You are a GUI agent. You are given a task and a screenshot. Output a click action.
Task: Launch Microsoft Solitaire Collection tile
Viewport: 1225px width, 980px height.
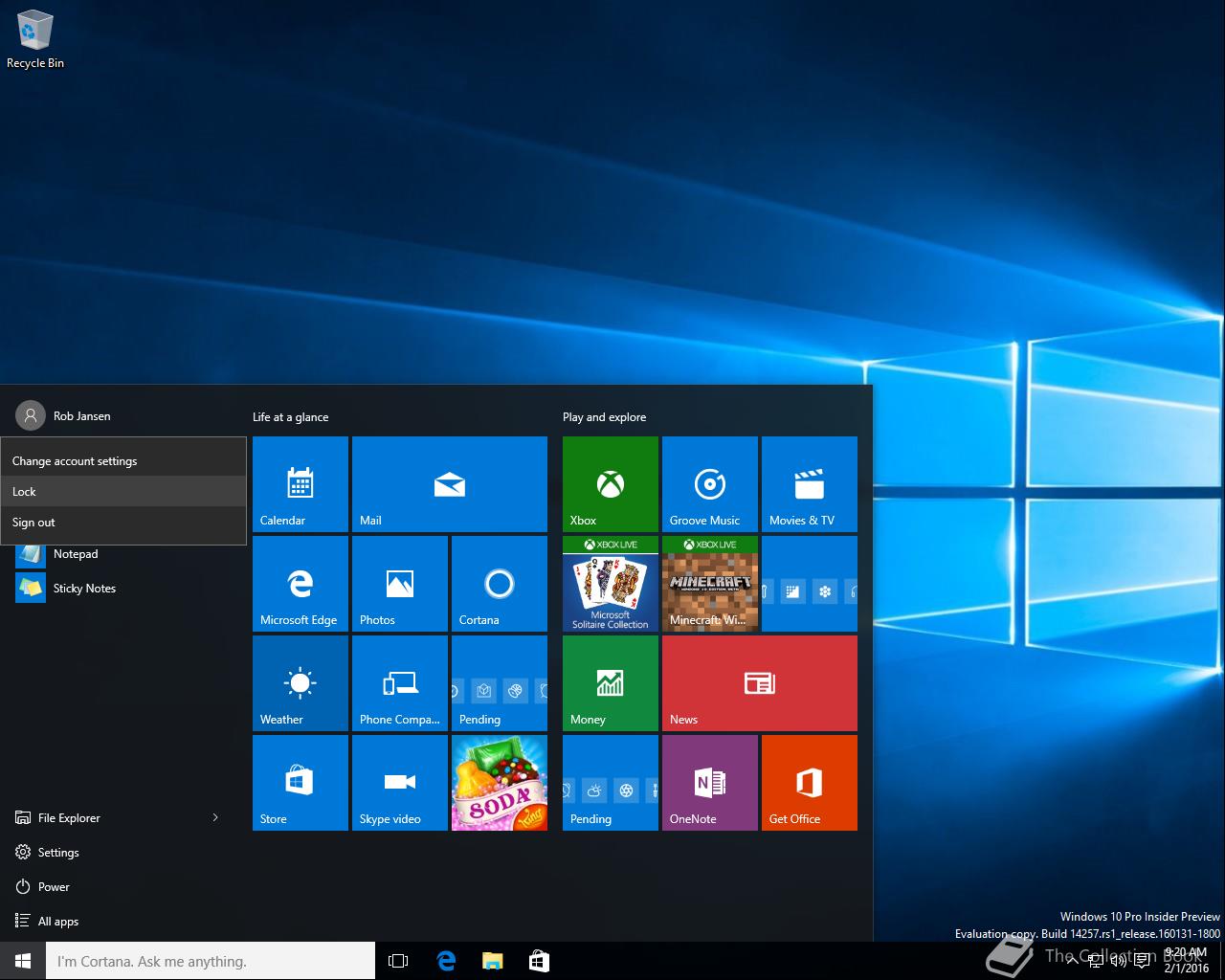tap(611, 584)
